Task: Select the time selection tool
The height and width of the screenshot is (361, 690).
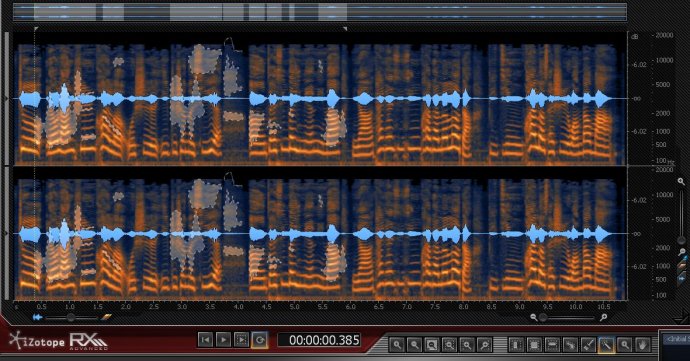Action: pos(517,345)
